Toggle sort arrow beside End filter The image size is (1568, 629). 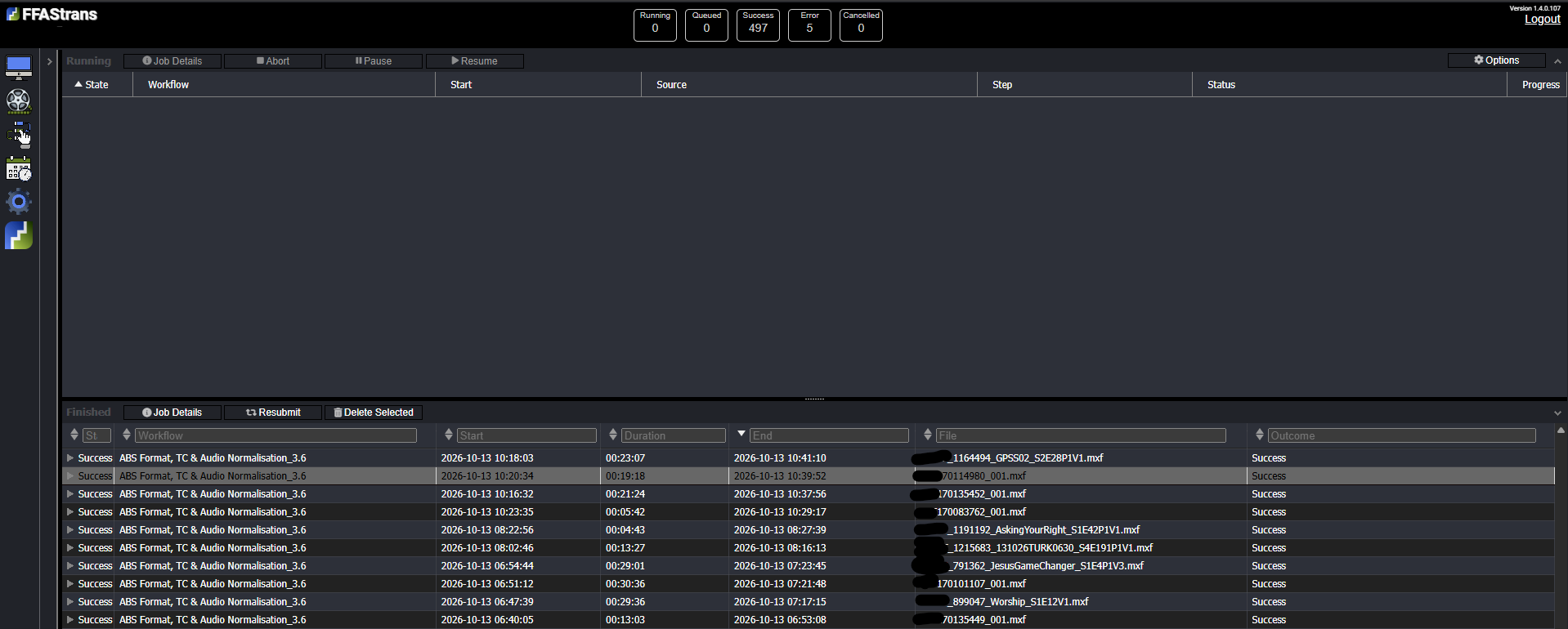pos(741,435)
